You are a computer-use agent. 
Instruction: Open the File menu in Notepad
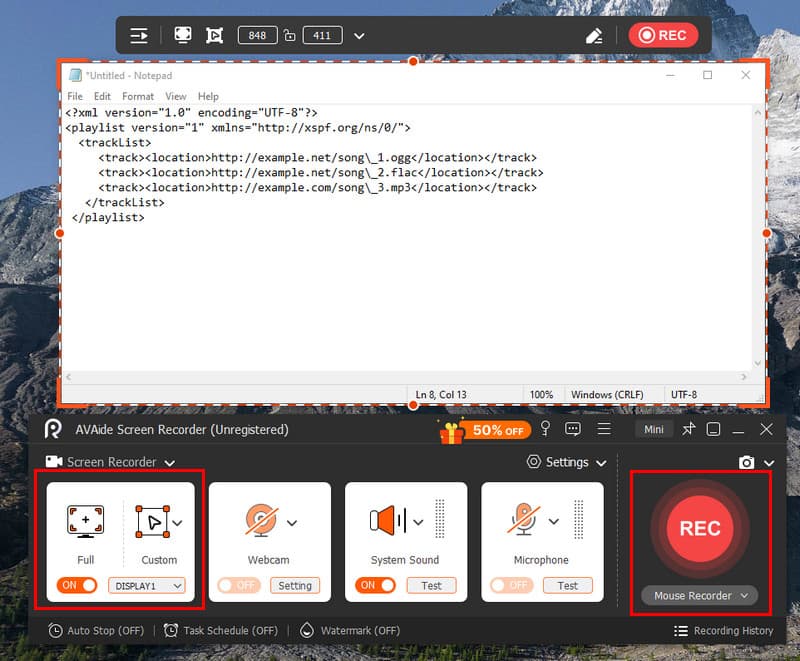coord(75,96)
